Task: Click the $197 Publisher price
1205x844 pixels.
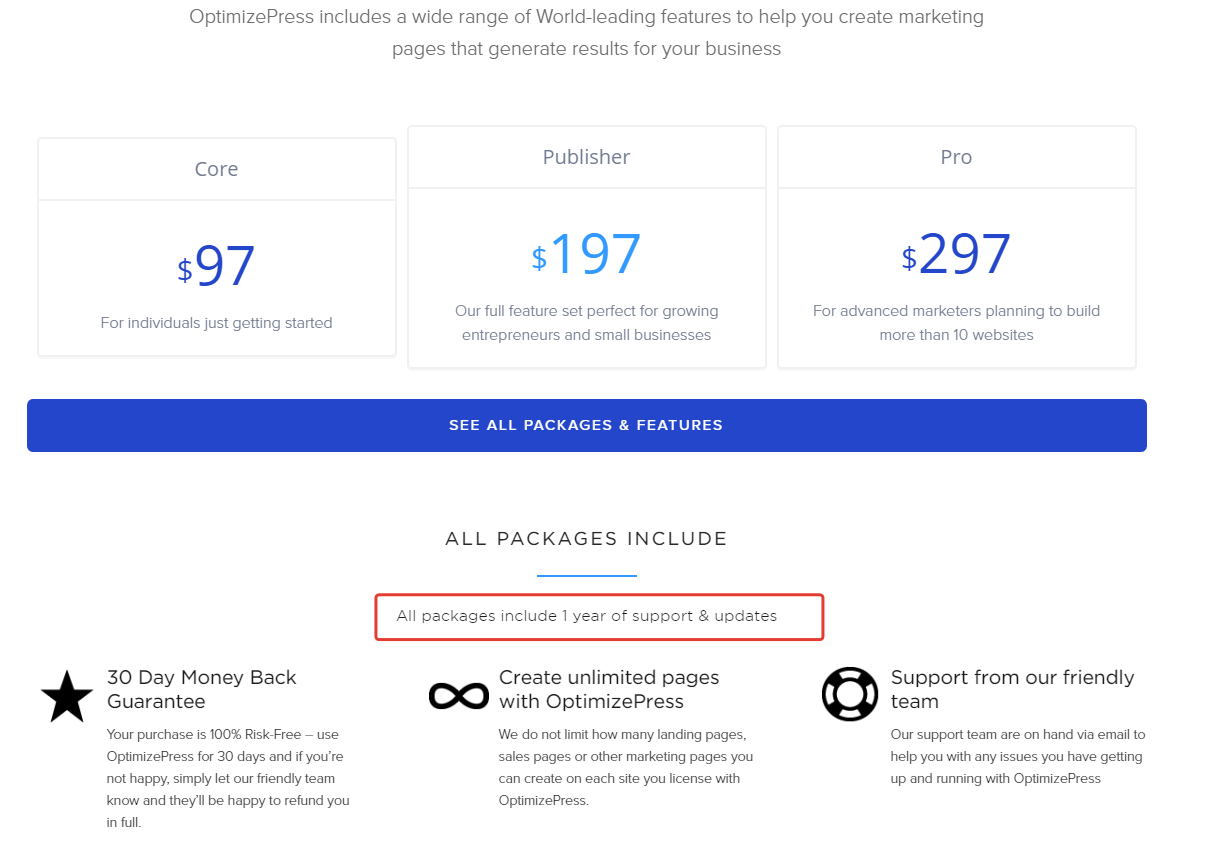Action: coord(587,254)
